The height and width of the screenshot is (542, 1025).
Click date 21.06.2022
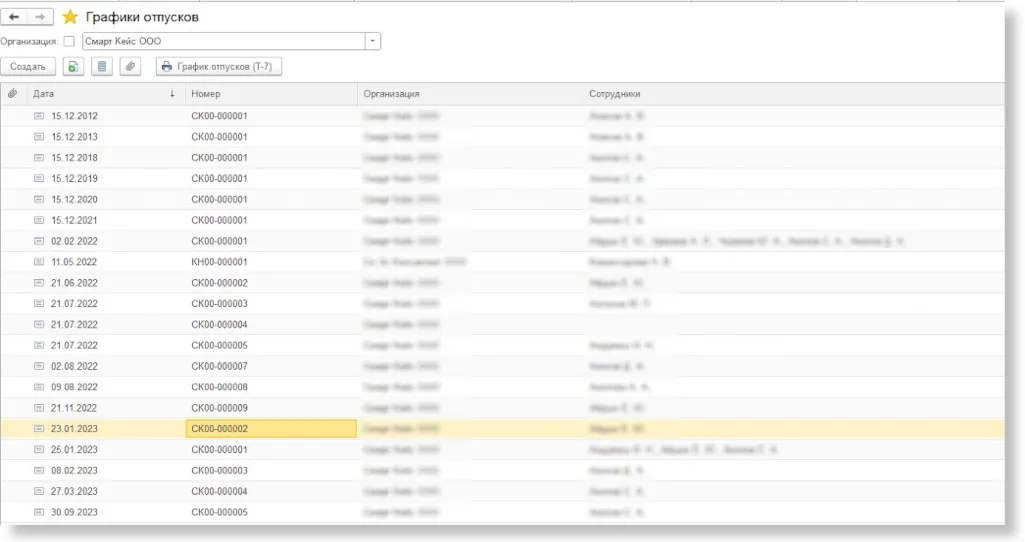coord(75,283)
